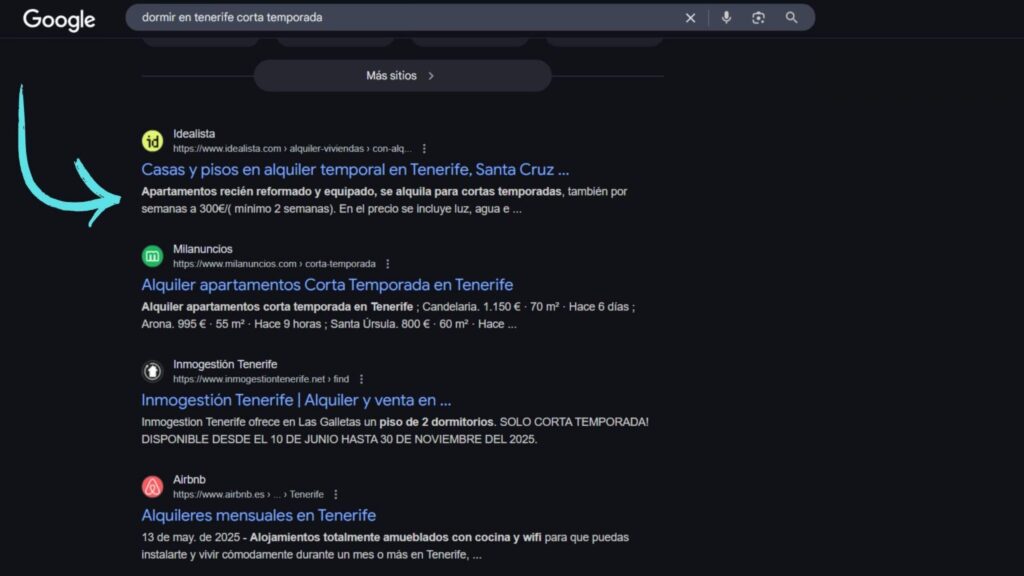Click snippet text 'SOLO CORTA TEMPORADA!'
The height and width of the screenshot is (576, 1024).
coord(574,422)
